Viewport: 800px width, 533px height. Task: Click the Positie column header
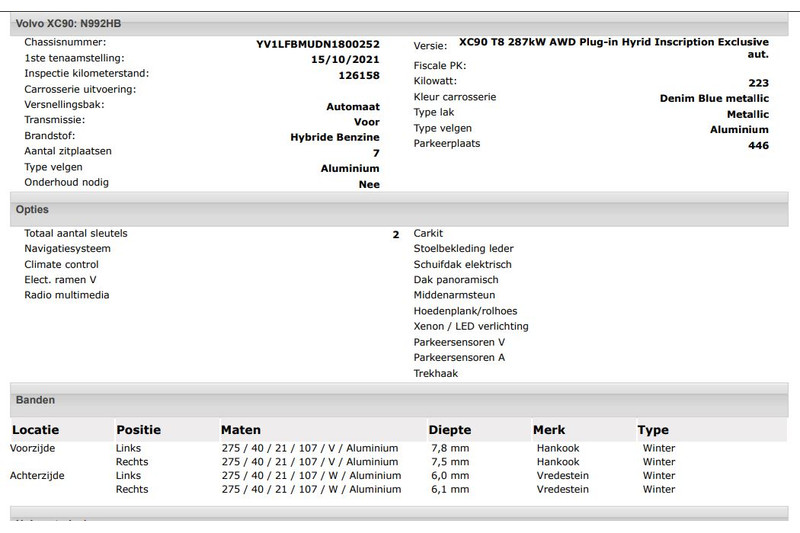tap(138, 430)
